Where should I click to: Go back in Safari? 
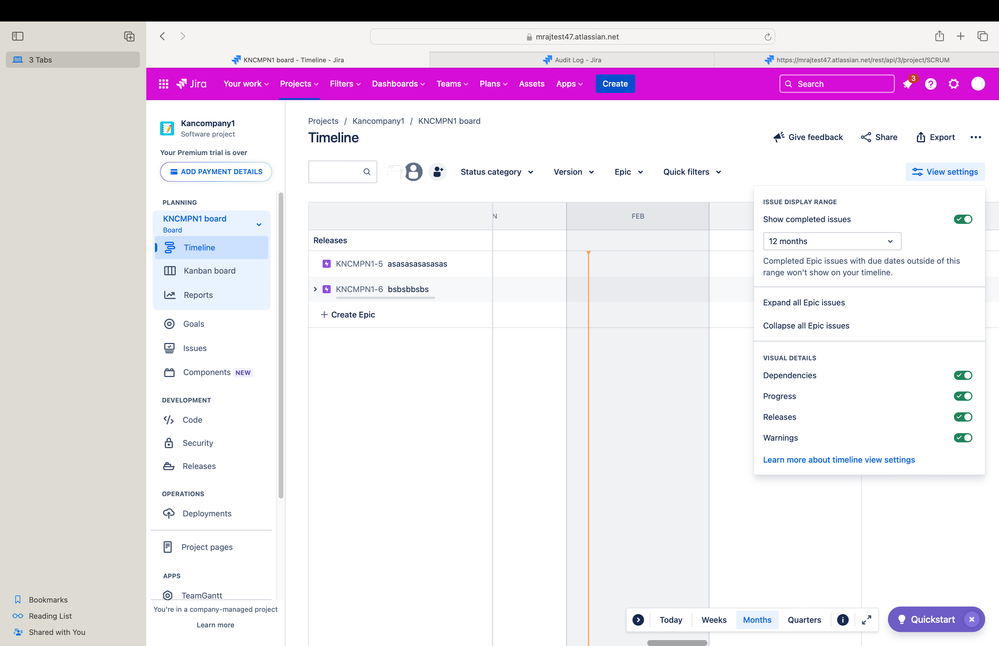[162, 36]
